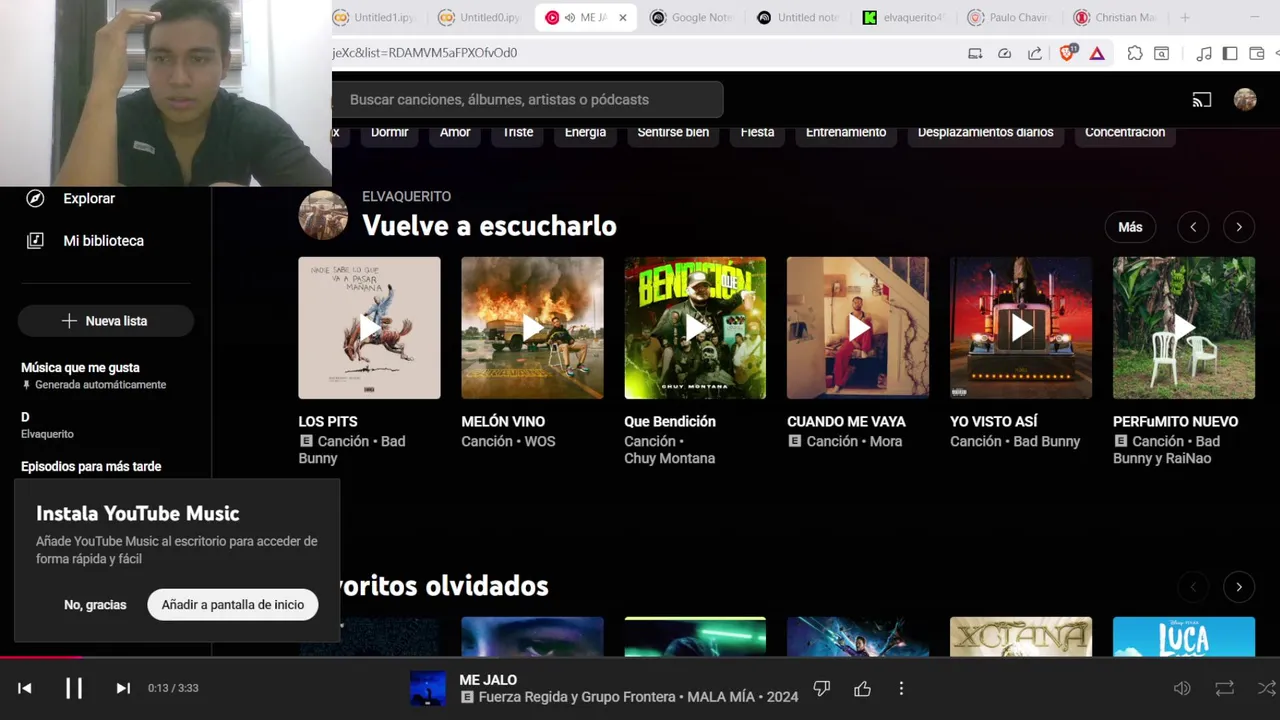This screenshot has width=1280, height=720.
Task: Focus the Buscar canciones search field
Action: (527, 100)
